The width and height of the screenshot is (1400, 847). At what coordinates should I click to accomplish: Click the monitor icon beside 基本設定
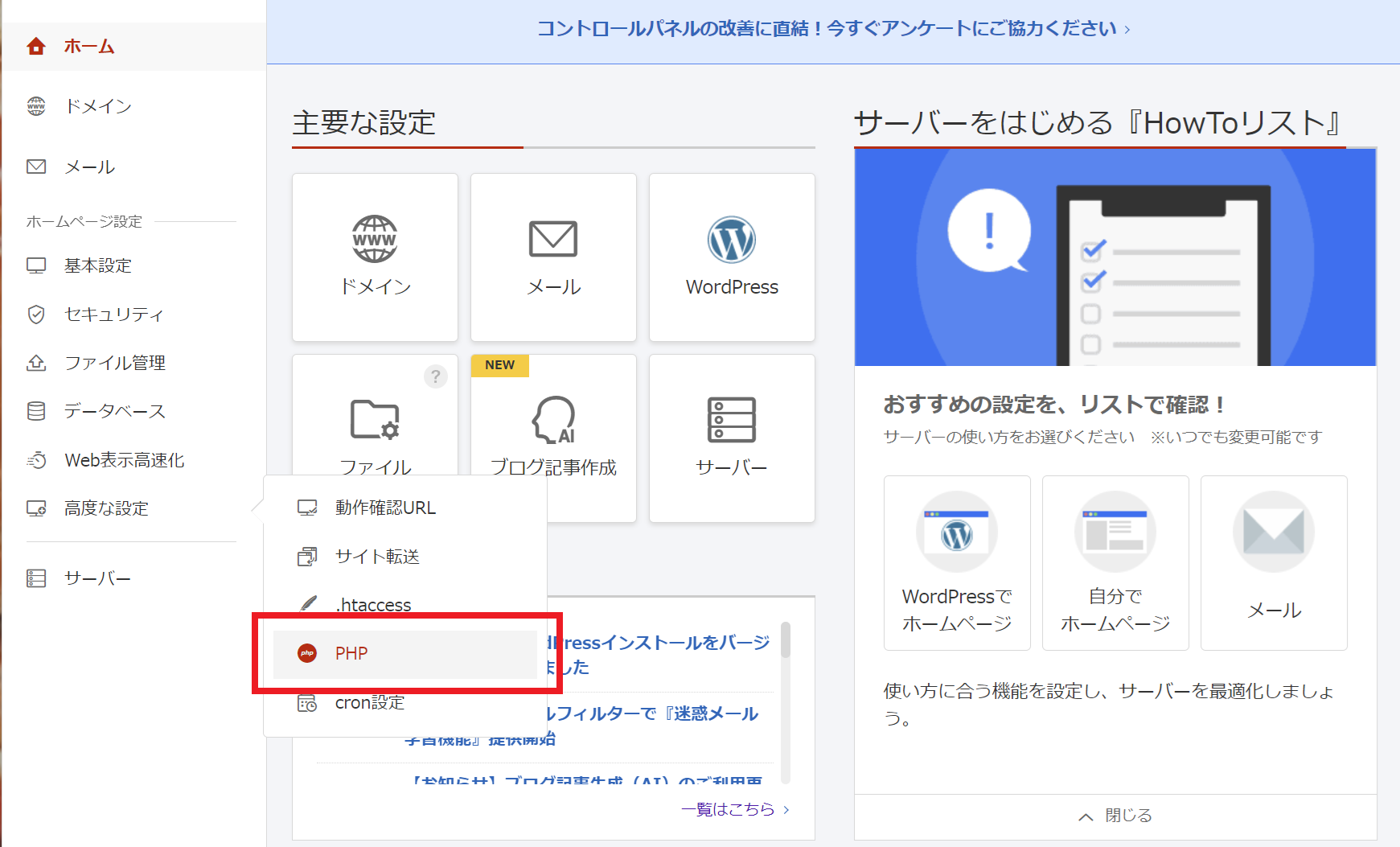[36, 265]
